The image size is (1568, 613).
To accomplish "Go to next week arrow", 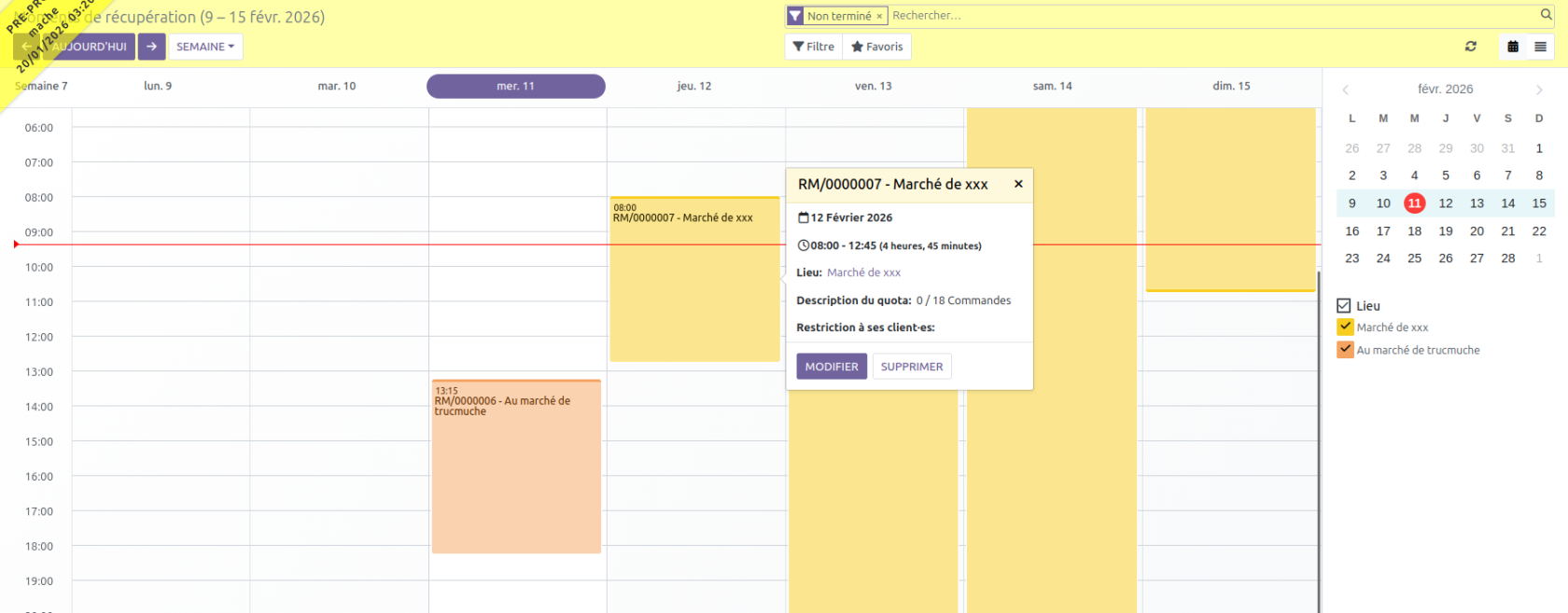I will (151, 47).
